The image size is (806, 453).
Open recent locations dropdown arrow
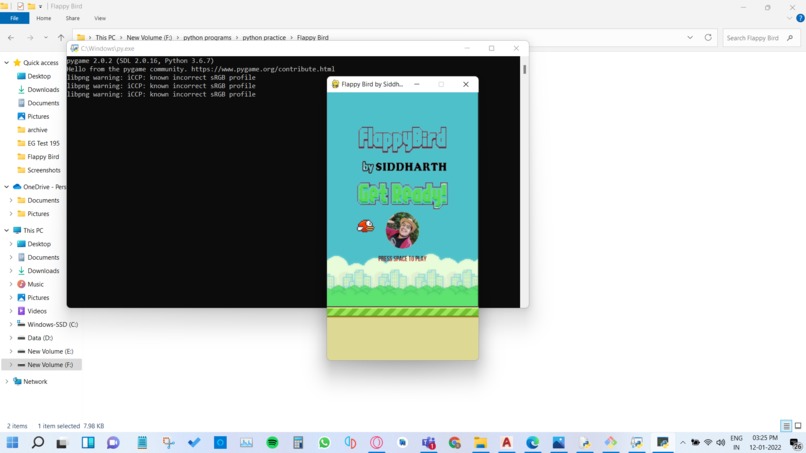(x=46, y=38)
